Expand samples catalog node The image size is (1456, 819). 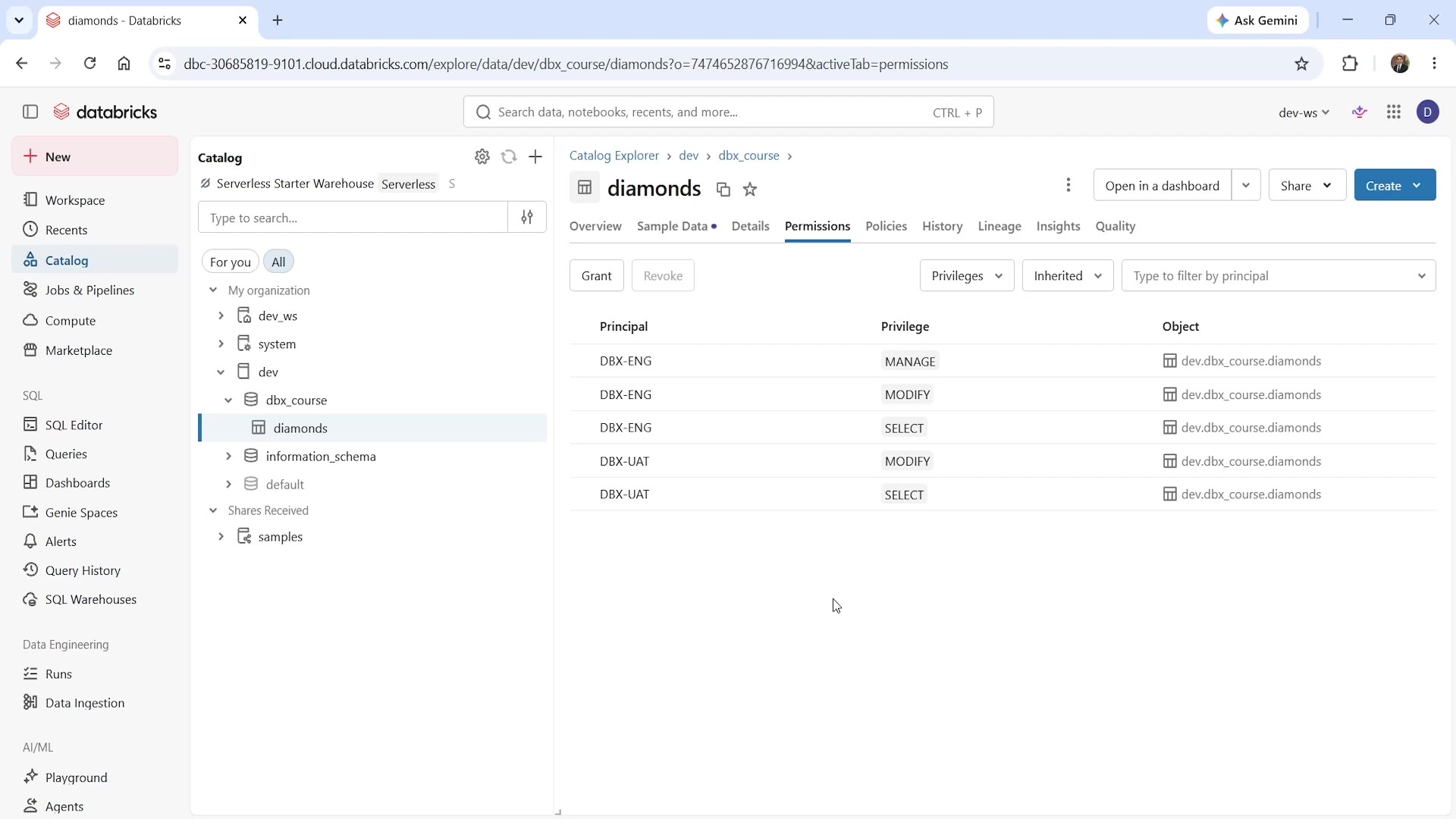point(221,537)
